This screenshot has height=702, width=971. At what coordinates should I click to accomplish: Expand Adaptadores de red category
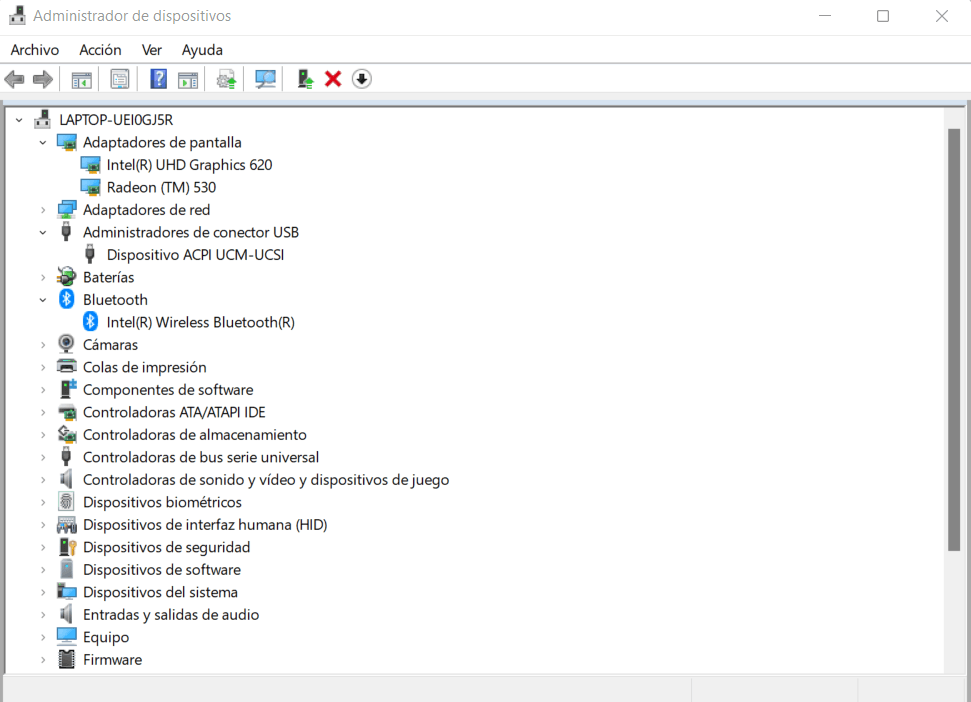click(x=43, y=210)
